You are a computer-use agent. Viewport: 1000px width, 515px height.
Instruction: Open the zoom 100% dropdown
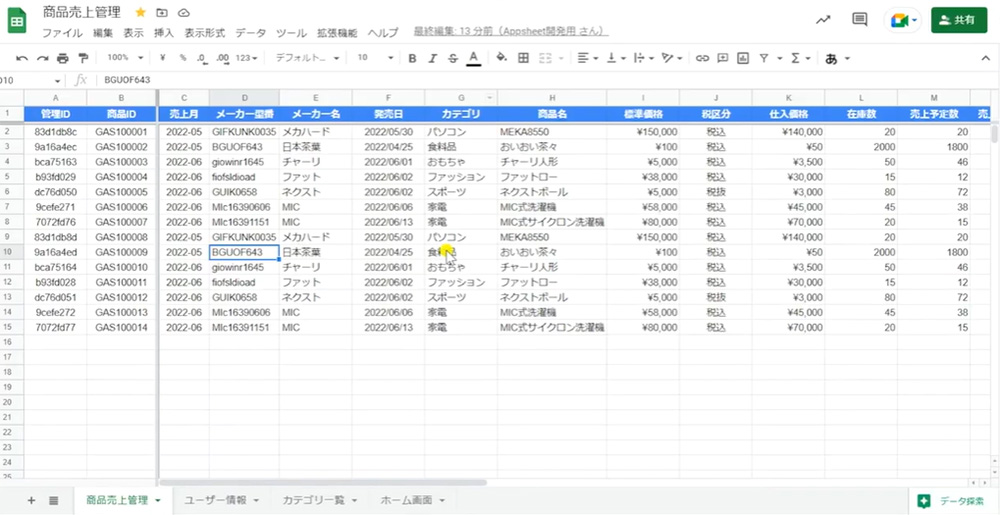[125, 58]
